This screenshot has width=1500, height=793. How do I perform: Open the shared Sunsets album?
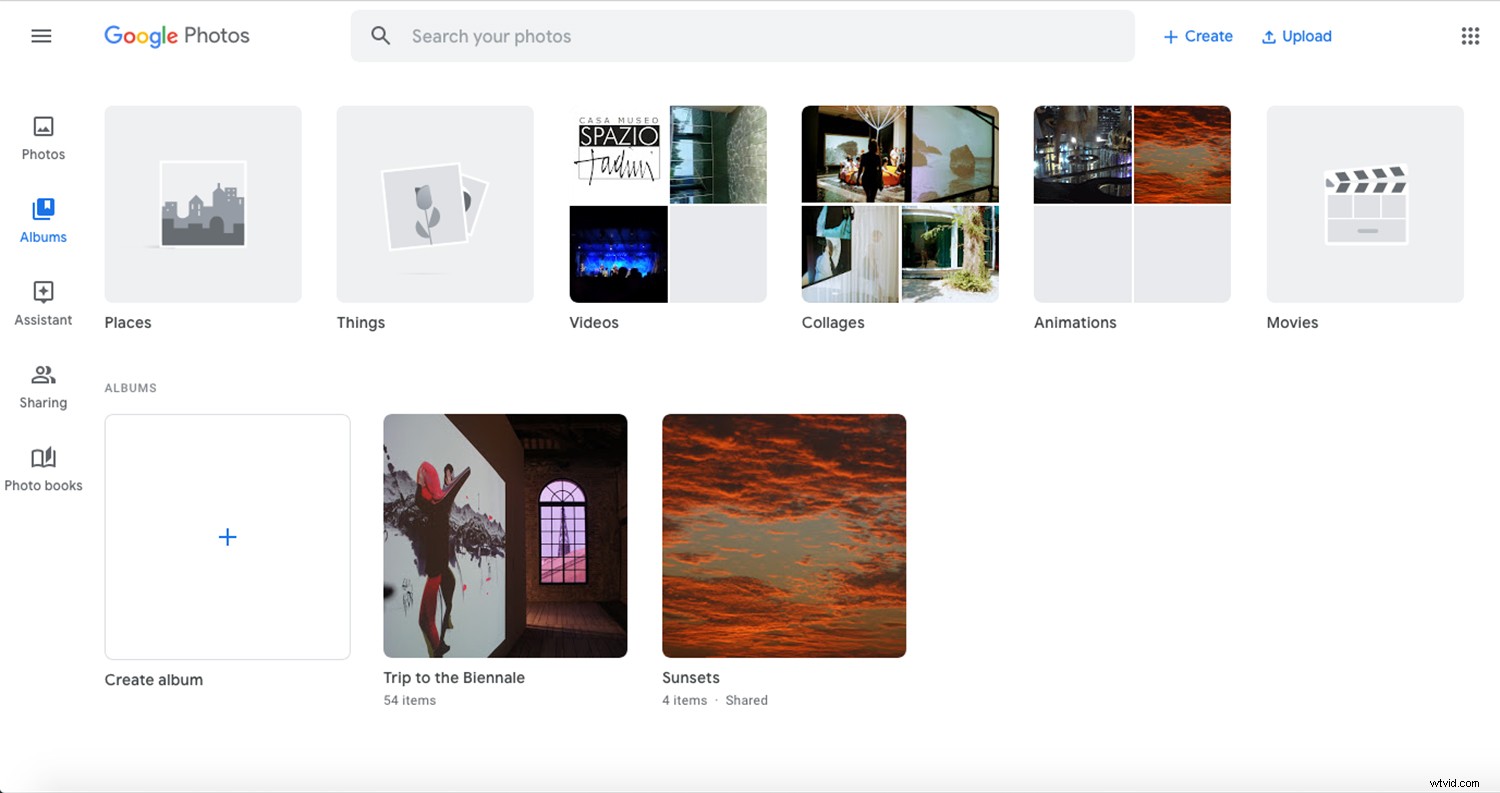coord(784,536)
